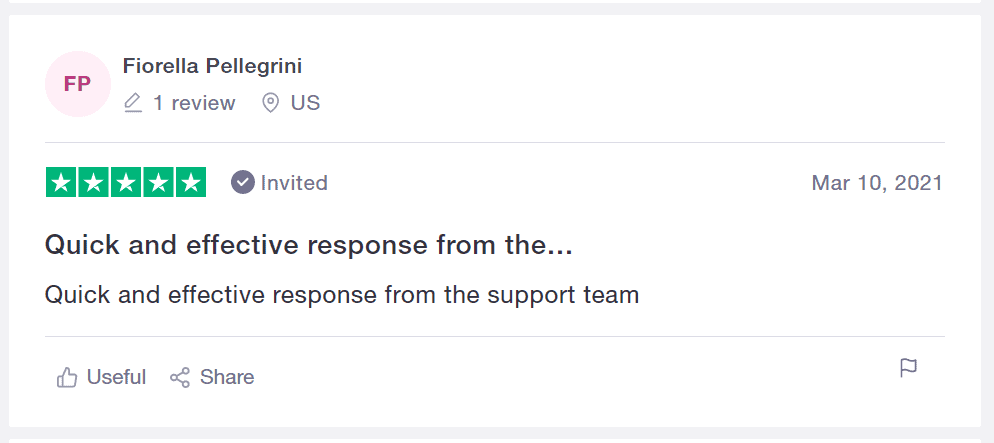Click the thumbs-up Useful icon
The image size is (994, 443).
[x=67, y=378]
